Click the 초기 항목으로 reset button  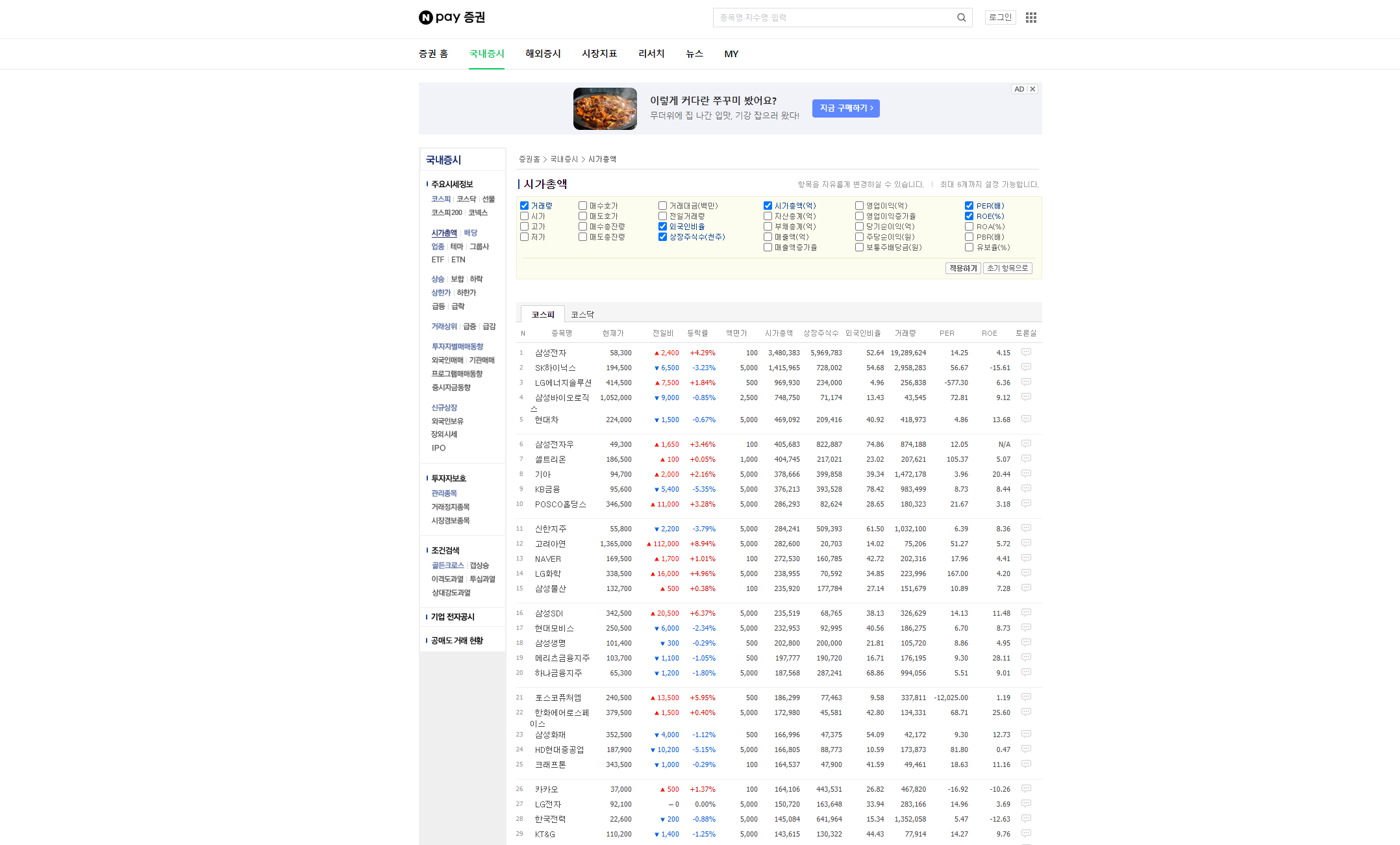[1007, 268]
